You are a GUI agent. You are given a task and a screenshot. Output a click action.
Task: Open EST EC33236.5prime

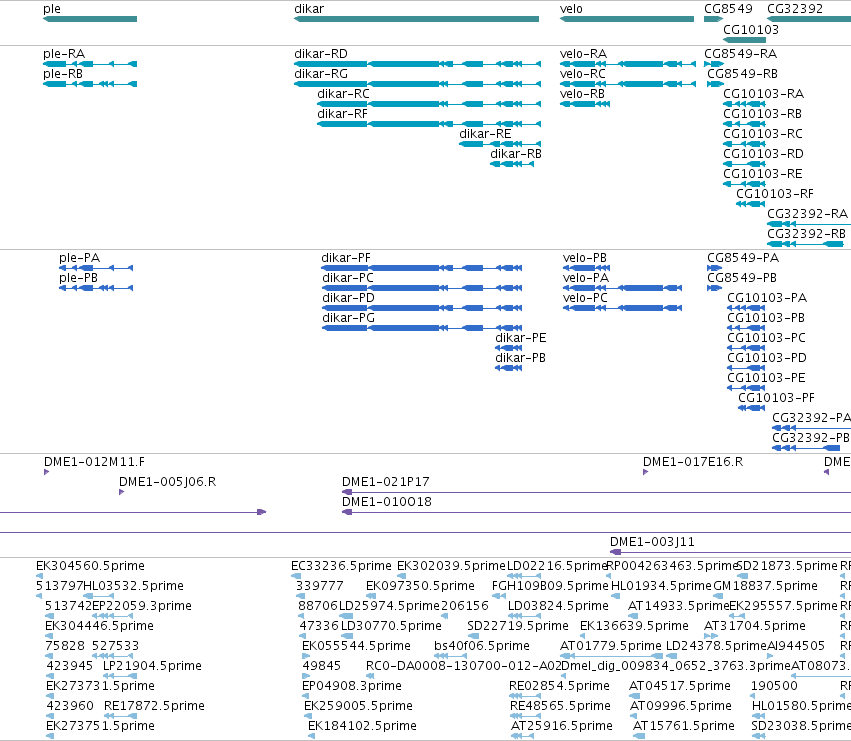pos(341,566)
